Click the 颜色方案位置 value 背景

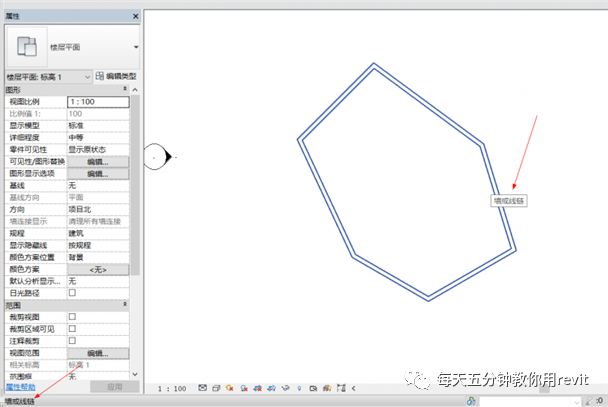pos(98,257)
